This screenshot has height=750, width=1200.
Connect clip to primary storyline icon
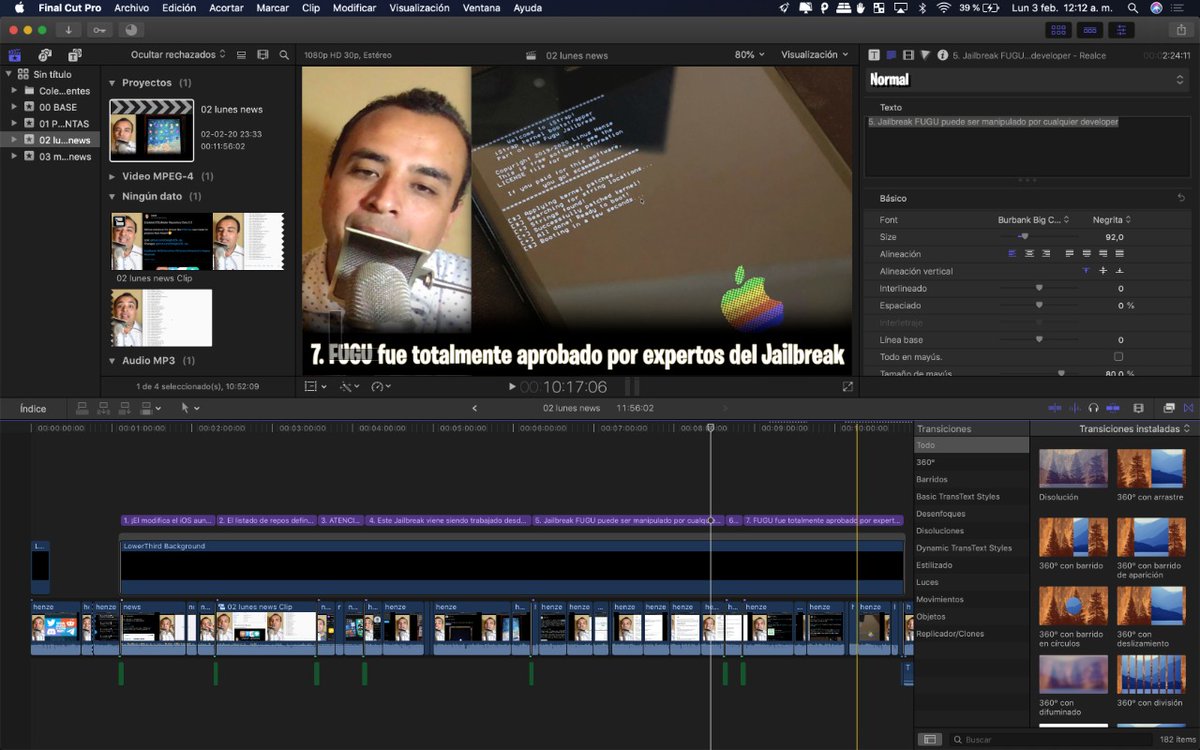pos(82,408)
